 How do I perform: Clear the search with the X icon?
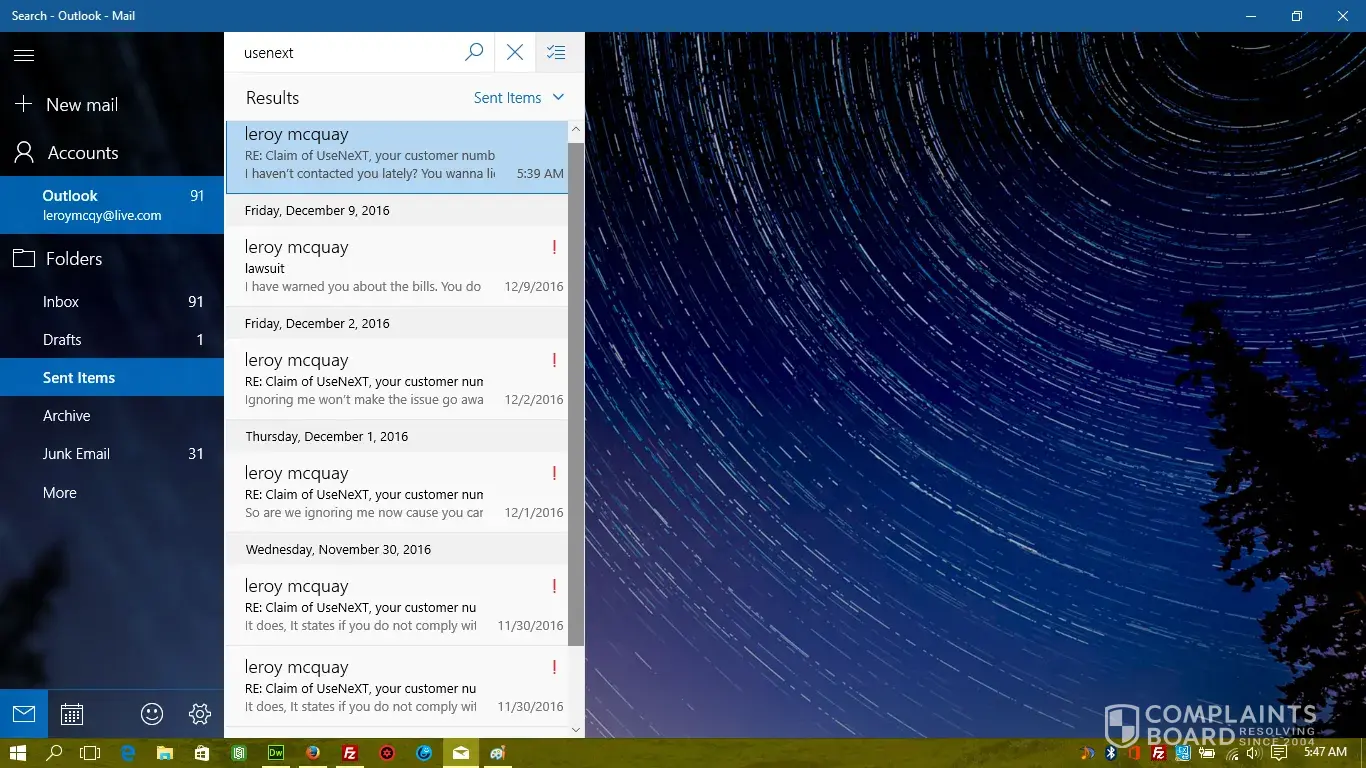[515, 52]
